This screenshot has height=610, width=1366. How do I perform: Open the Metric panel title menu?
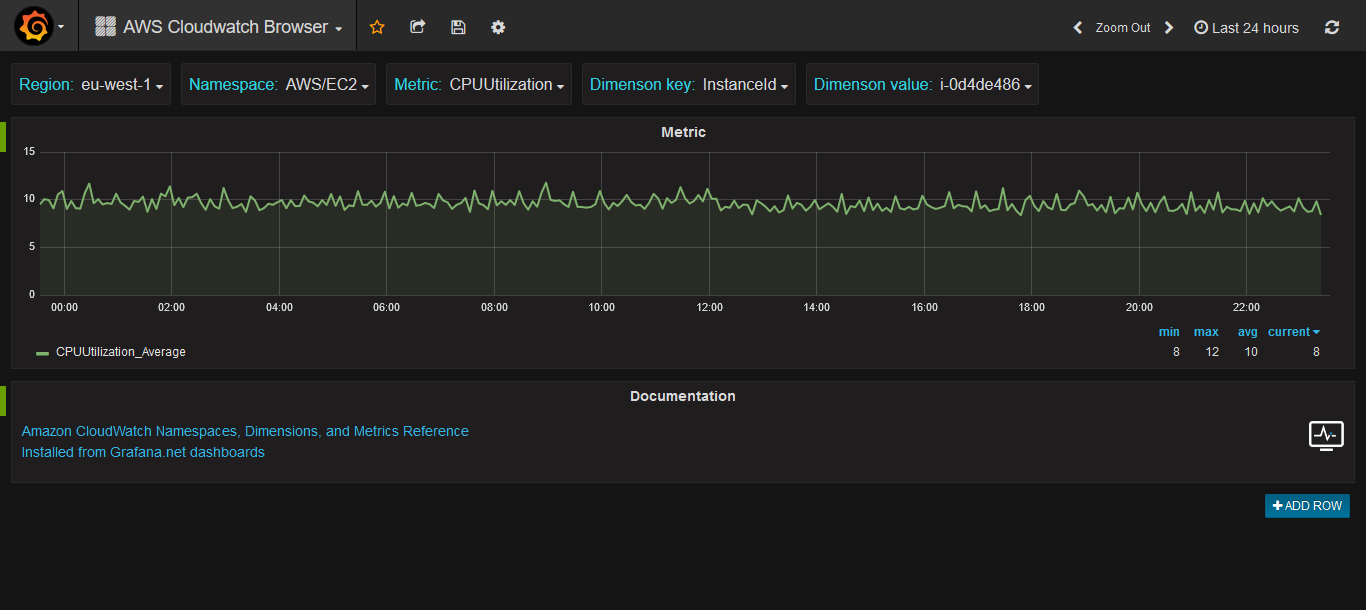click(683, 132)
